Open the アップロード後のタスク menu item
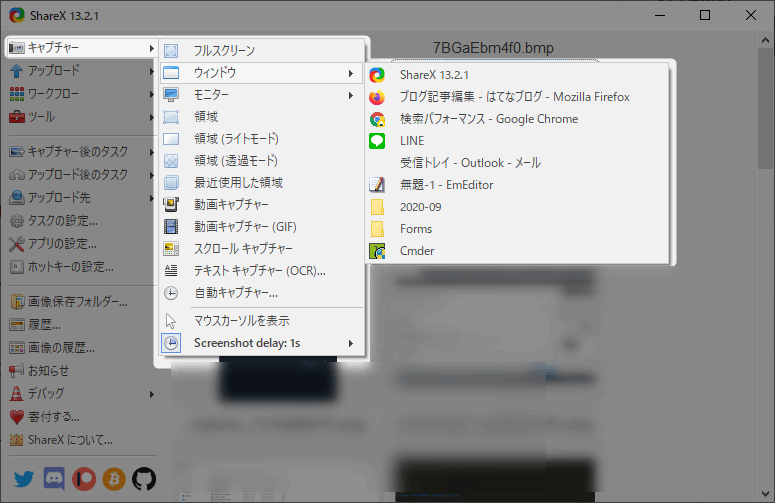 82,174
